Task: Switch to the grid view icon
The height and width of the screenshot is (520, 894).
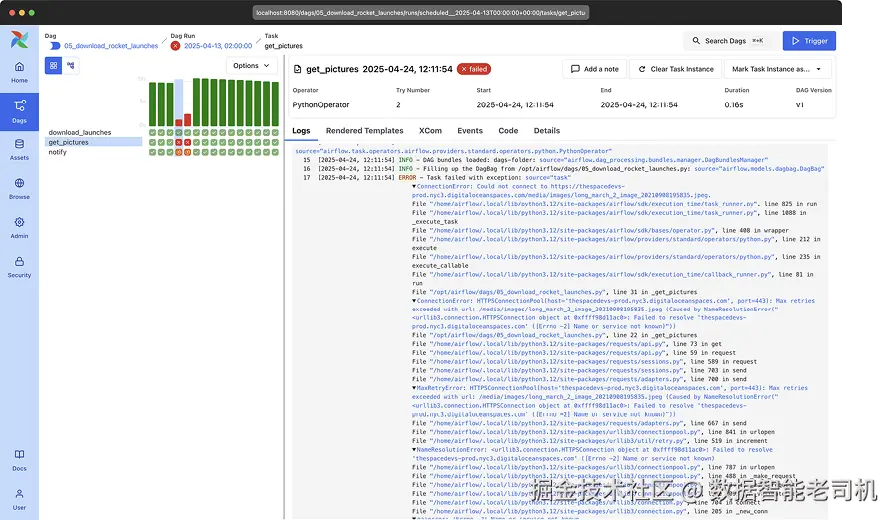Action: point(54,66)
